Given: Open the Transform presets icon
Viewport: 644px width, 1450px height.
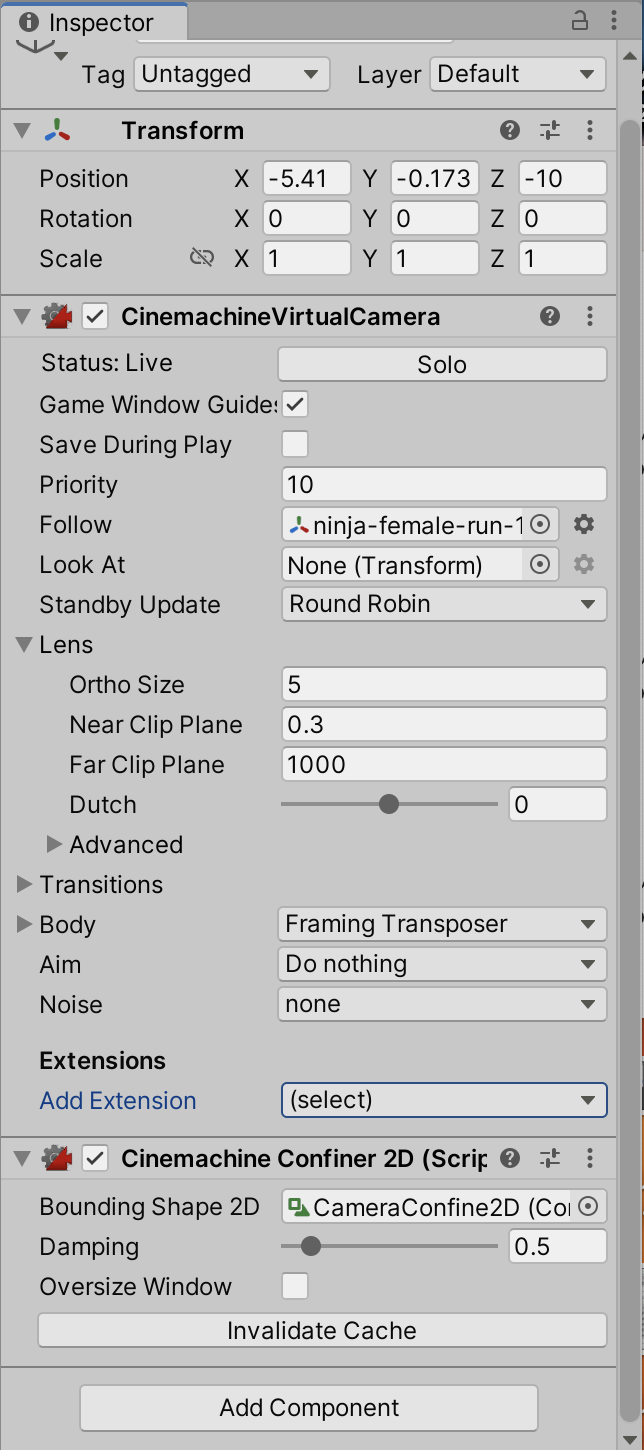Looking at the screenshot, I should [550, 130].
